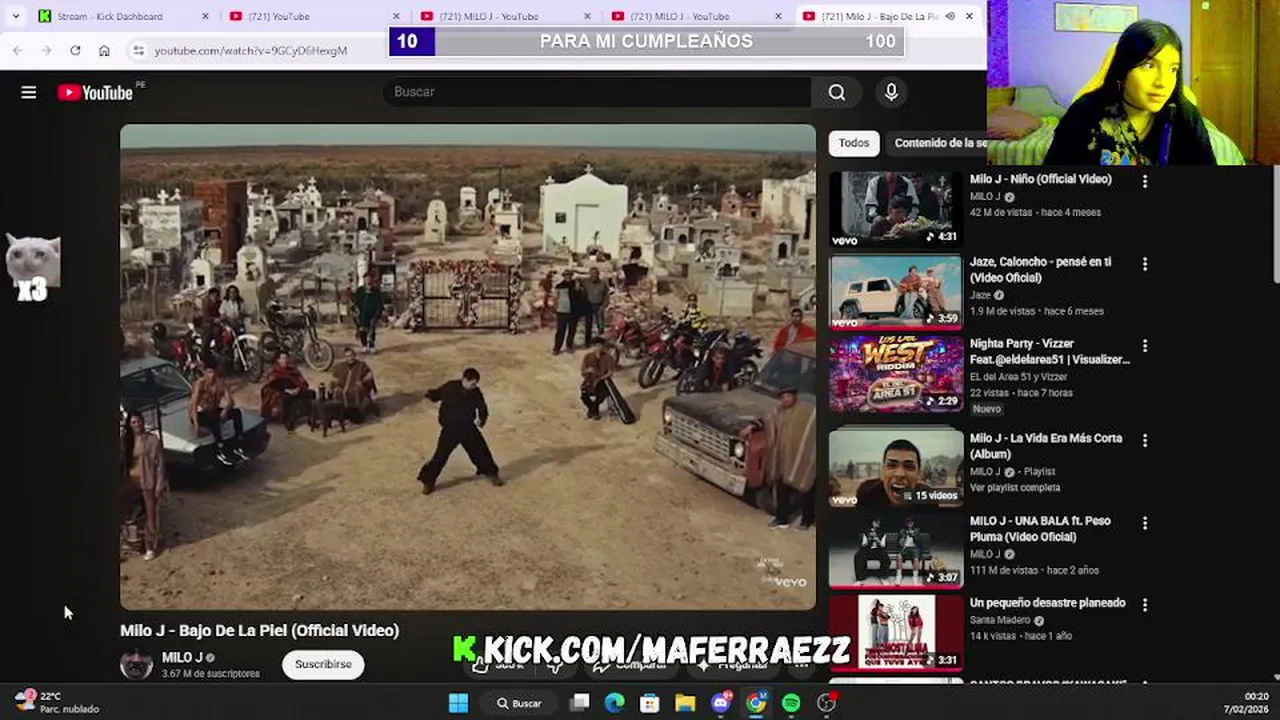Open Chrome icon on taskbar
Image resolution: width=1280 pixels, height=720 pixels.
pyautogui.click(x=756, y=703)
